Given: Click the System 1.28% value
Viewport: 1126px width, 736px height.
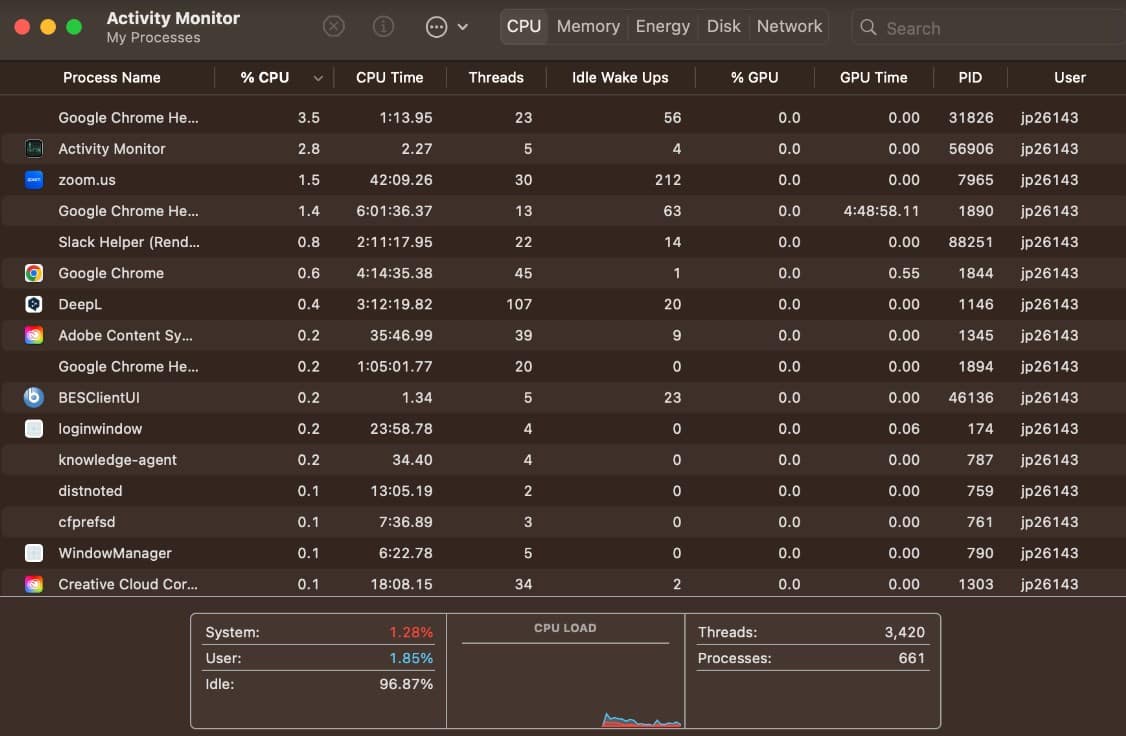Looking at the screenshot, I should tap(411, 633).
